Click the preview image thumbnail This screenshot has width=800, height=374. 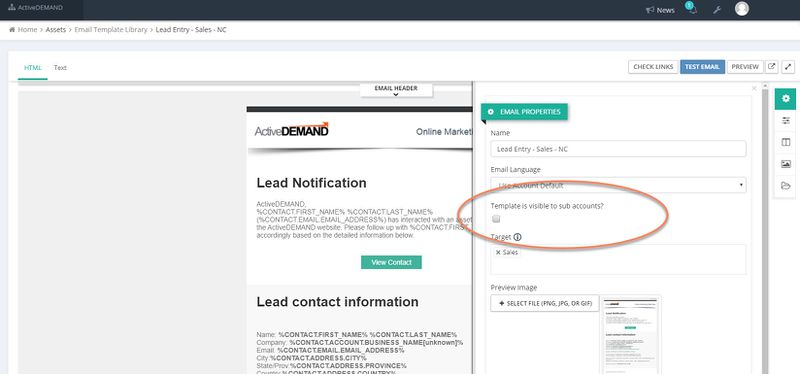(631, 335)
